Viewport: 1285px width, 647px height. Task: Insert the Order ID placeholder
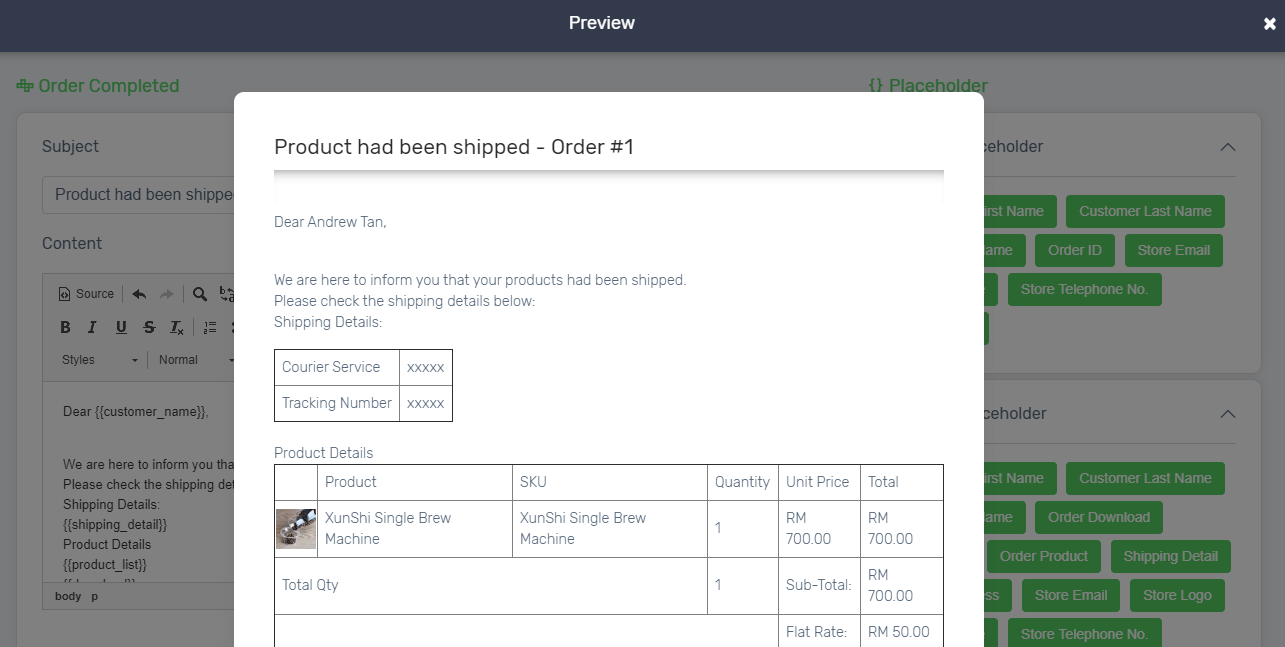coord(1074,250)
